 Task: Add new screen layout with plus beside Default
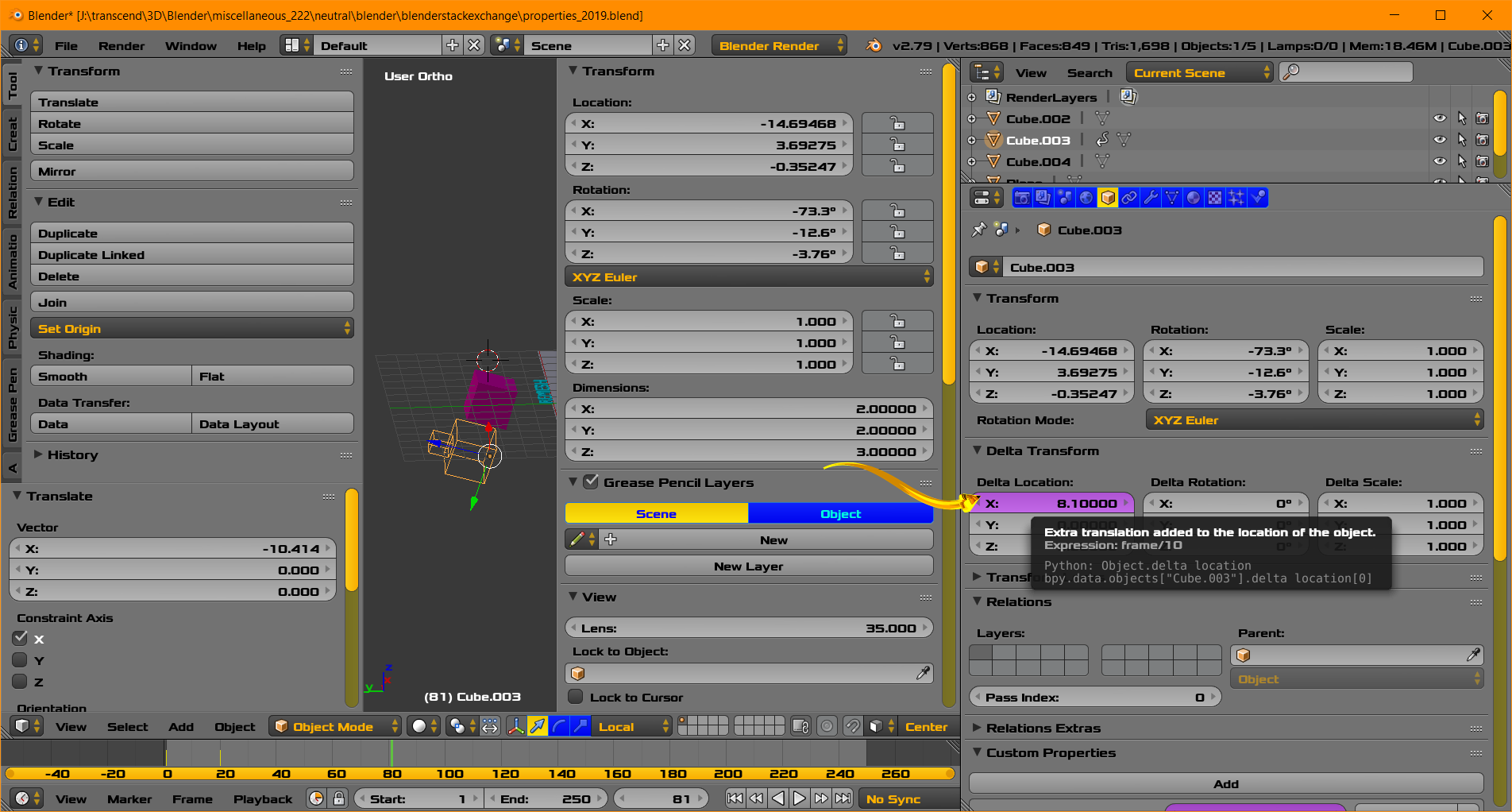pyautogui.click(x=453, y=45)
